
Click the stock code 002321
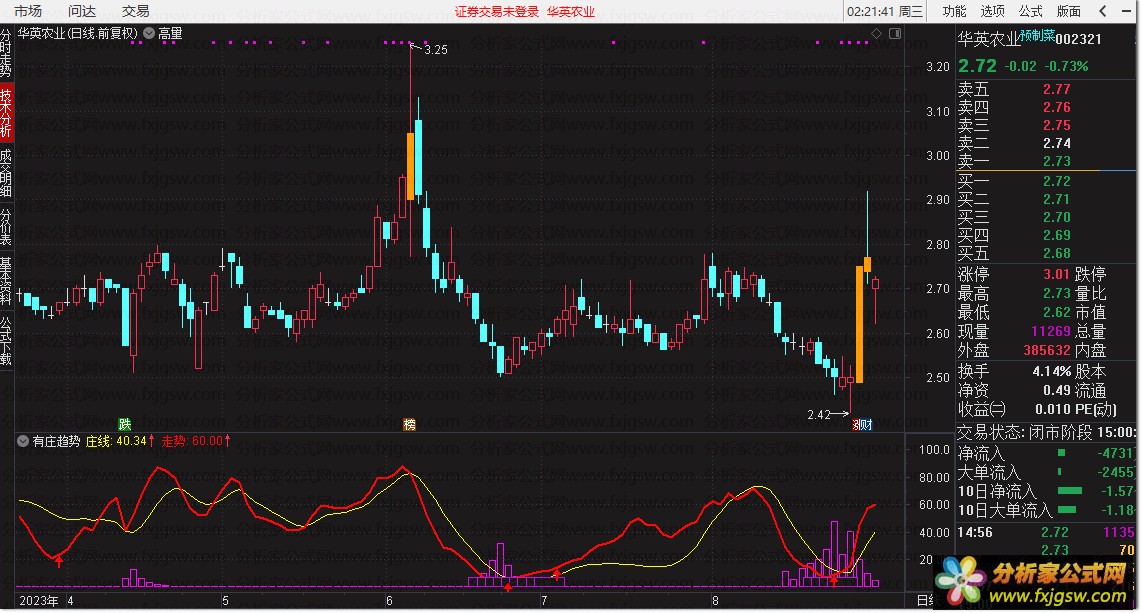point(1078,39)
